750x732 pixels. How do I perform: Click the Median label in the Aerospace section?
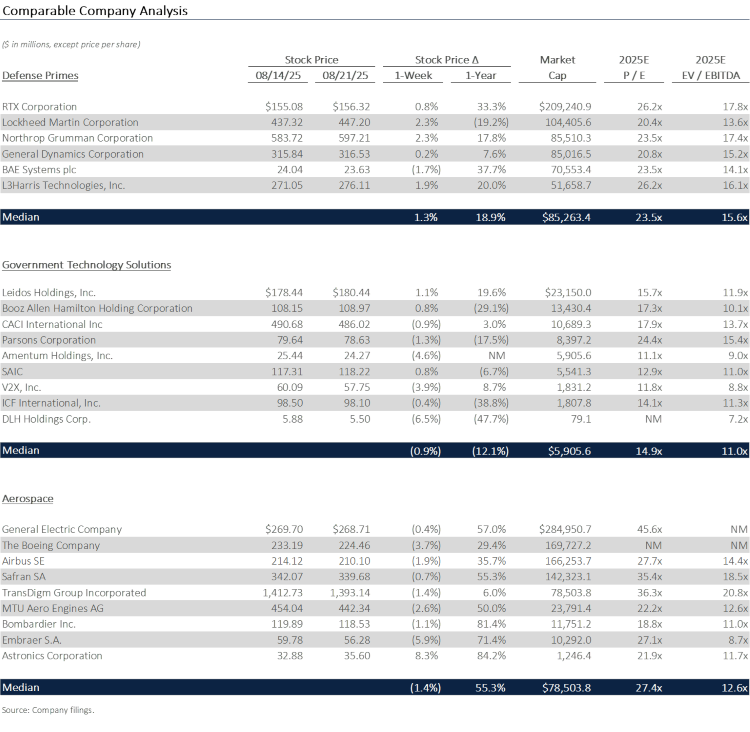pos(20,687)
